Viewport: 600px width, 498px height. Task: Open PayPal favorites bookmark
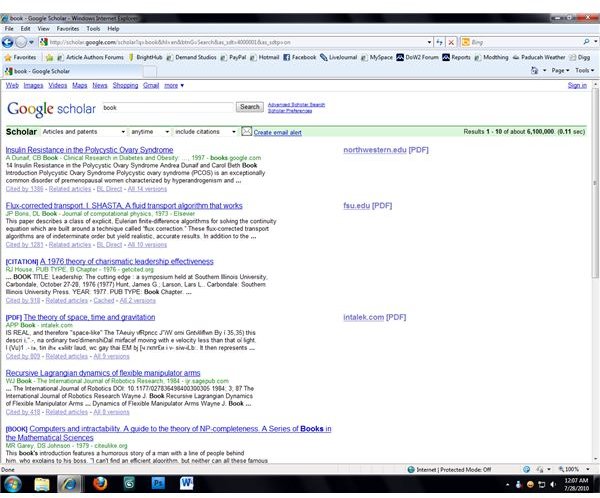tap(233, 57)
